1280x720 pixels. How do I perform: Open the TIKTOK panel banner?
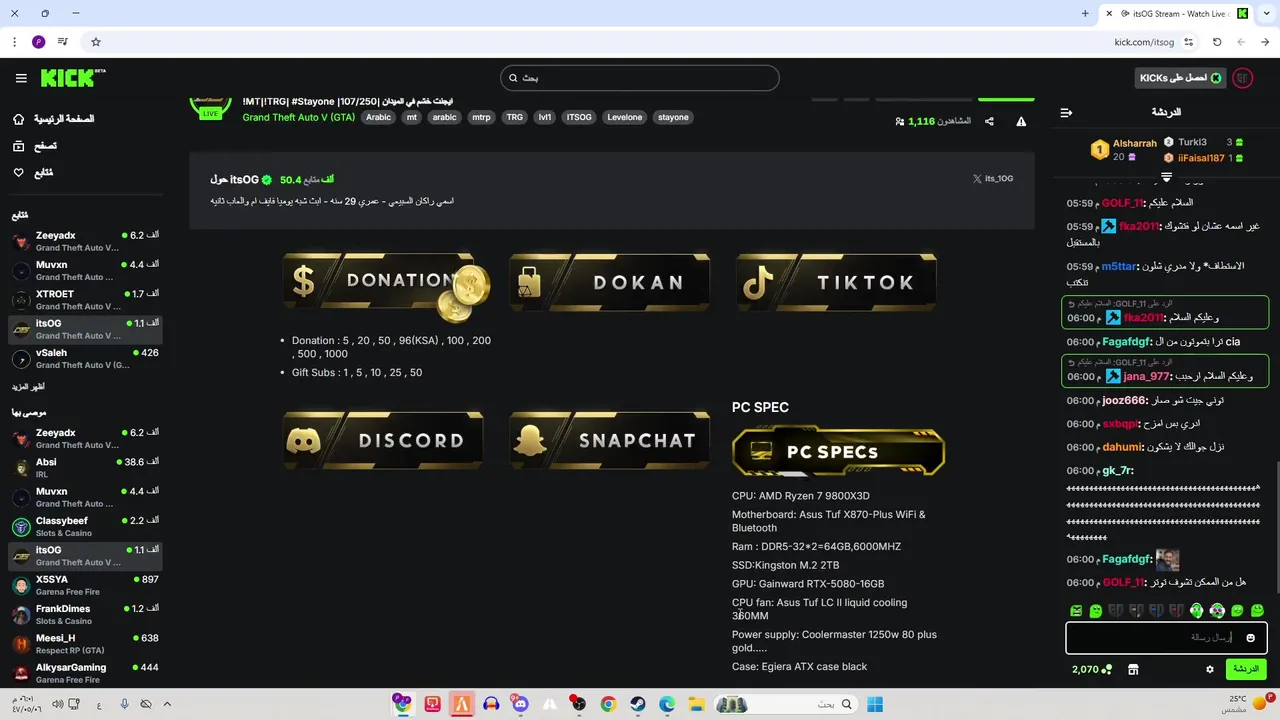[837, 283]
